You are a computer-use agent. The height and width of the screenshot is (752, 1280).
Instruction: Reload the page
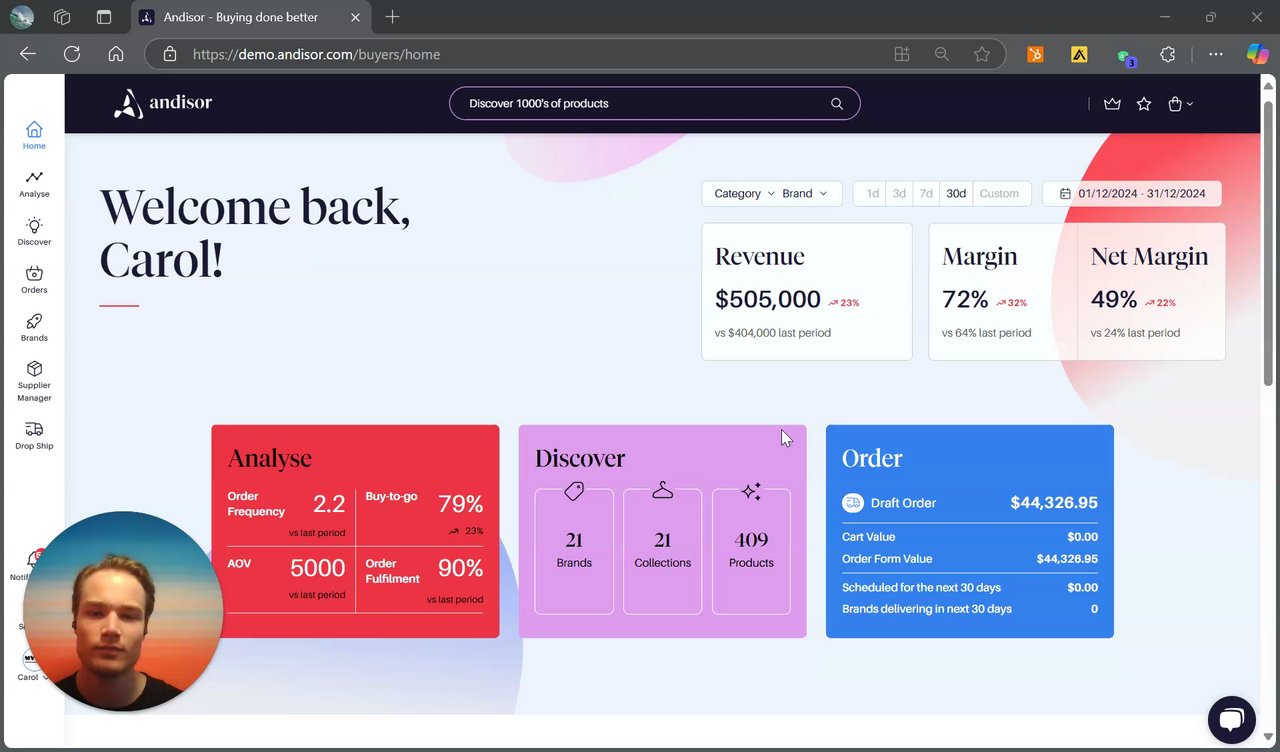tap(72, 54)
